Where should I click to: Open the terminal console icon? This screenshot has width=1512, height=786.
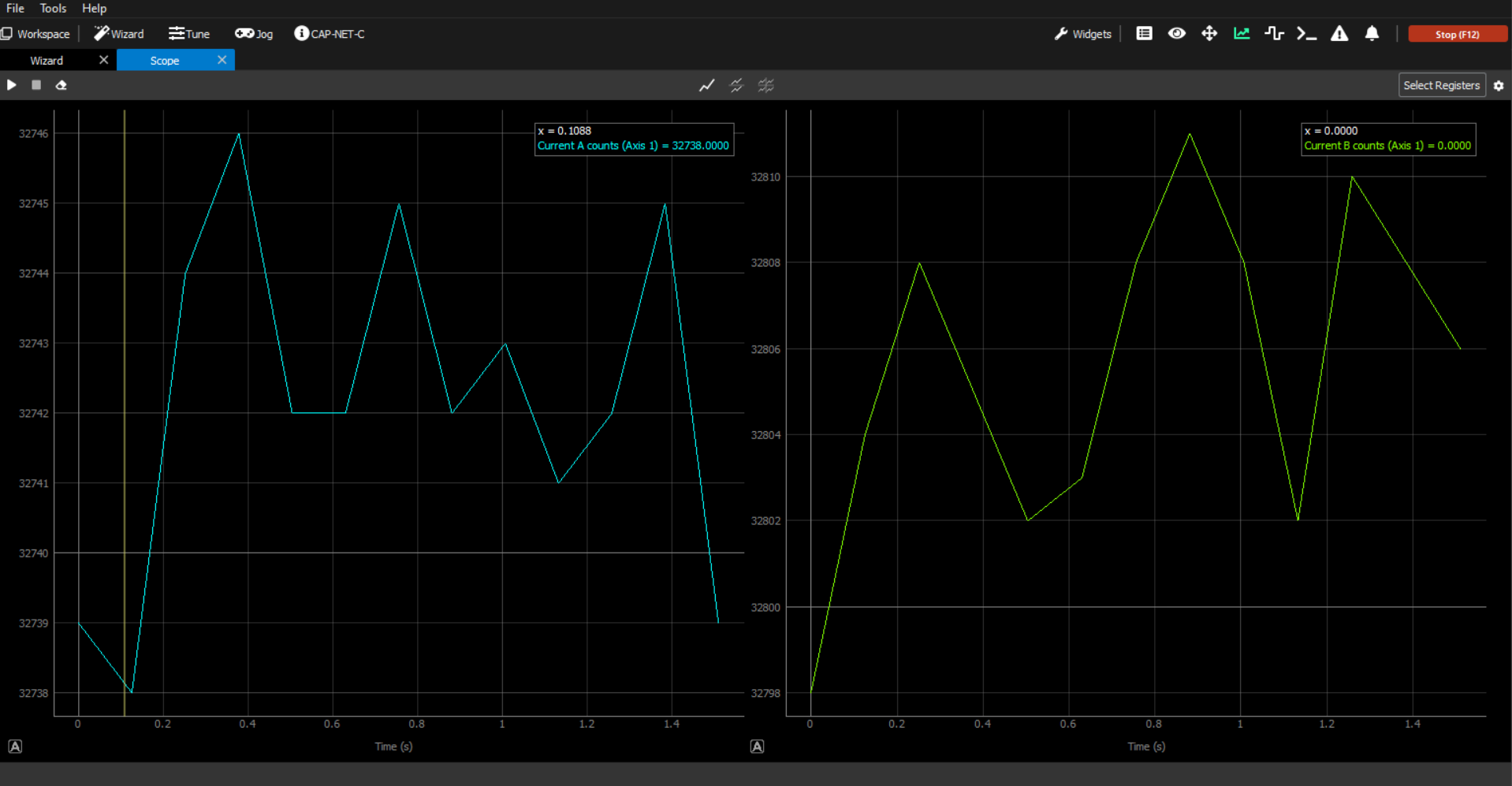1306,33
